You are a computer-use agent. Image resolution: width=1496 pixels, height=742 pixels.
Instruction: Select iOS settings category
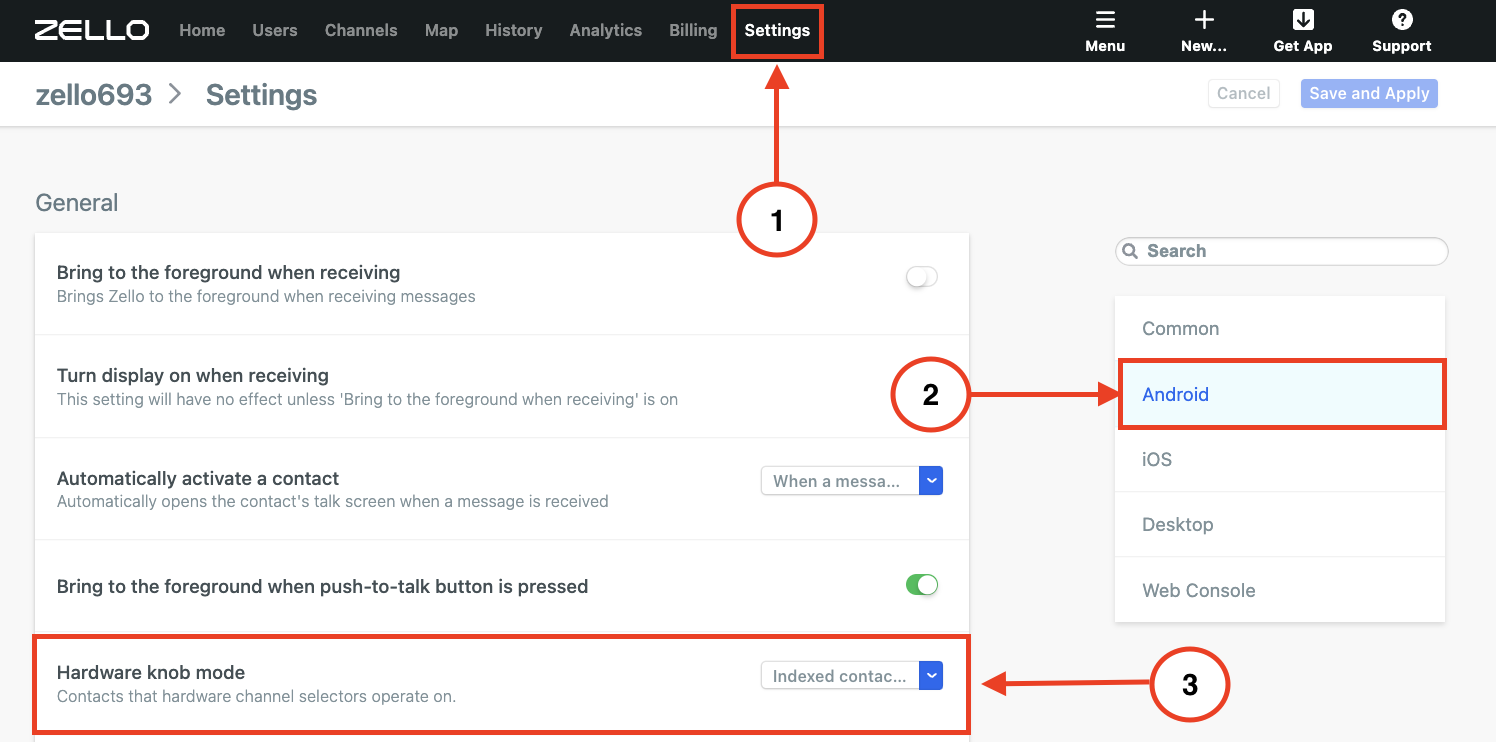pos(1280,460)
